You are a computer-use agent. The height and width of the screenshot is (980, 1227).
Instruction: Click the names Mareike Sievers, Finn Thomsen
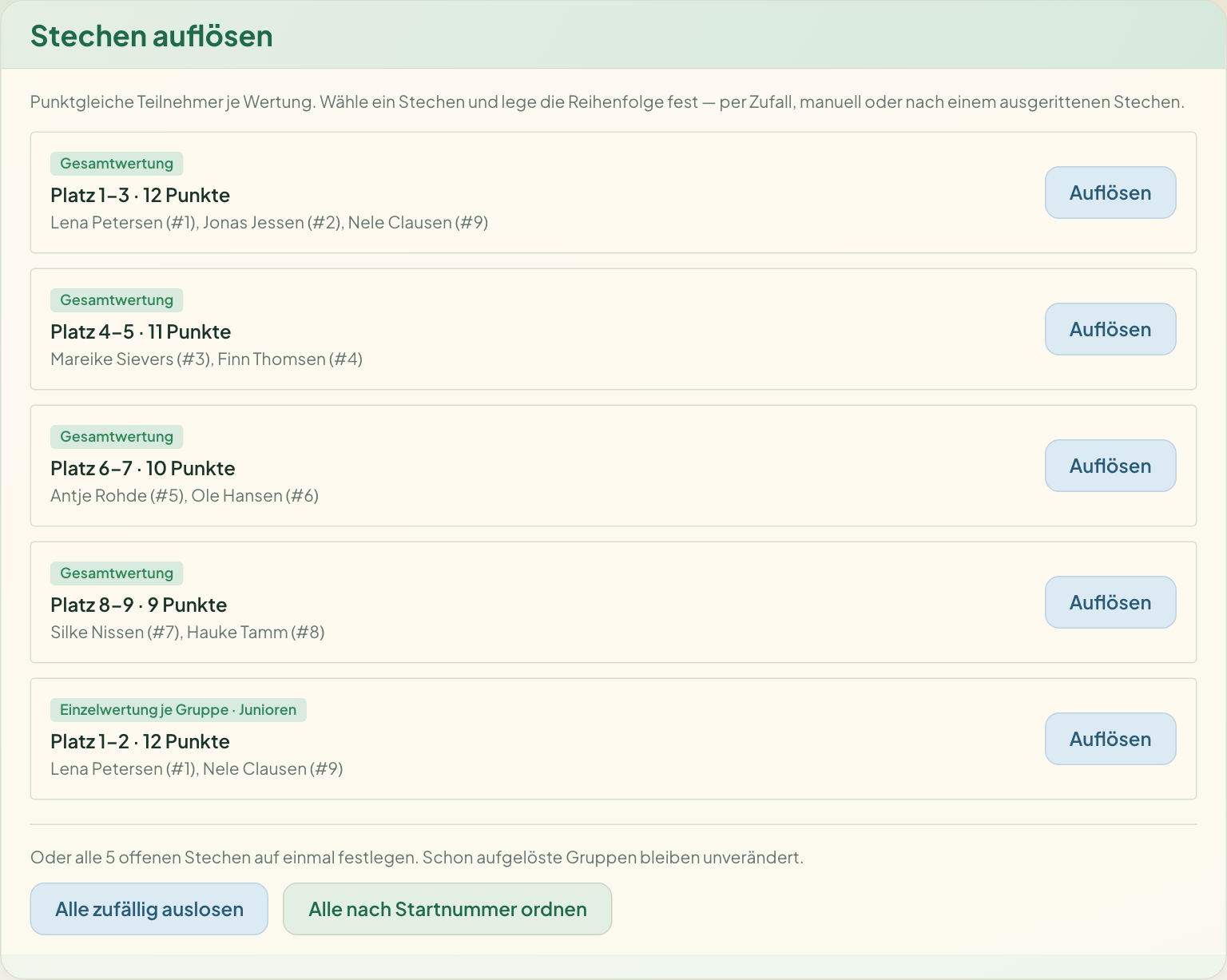click(207, 359)
